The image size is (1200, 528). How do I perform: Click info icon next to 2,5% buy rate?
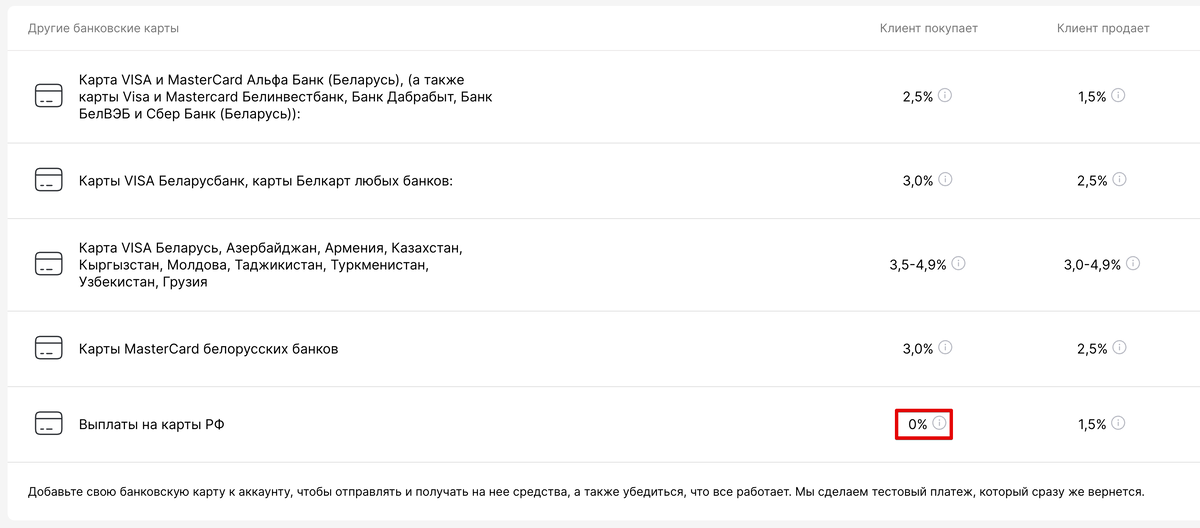coord(945,96)
